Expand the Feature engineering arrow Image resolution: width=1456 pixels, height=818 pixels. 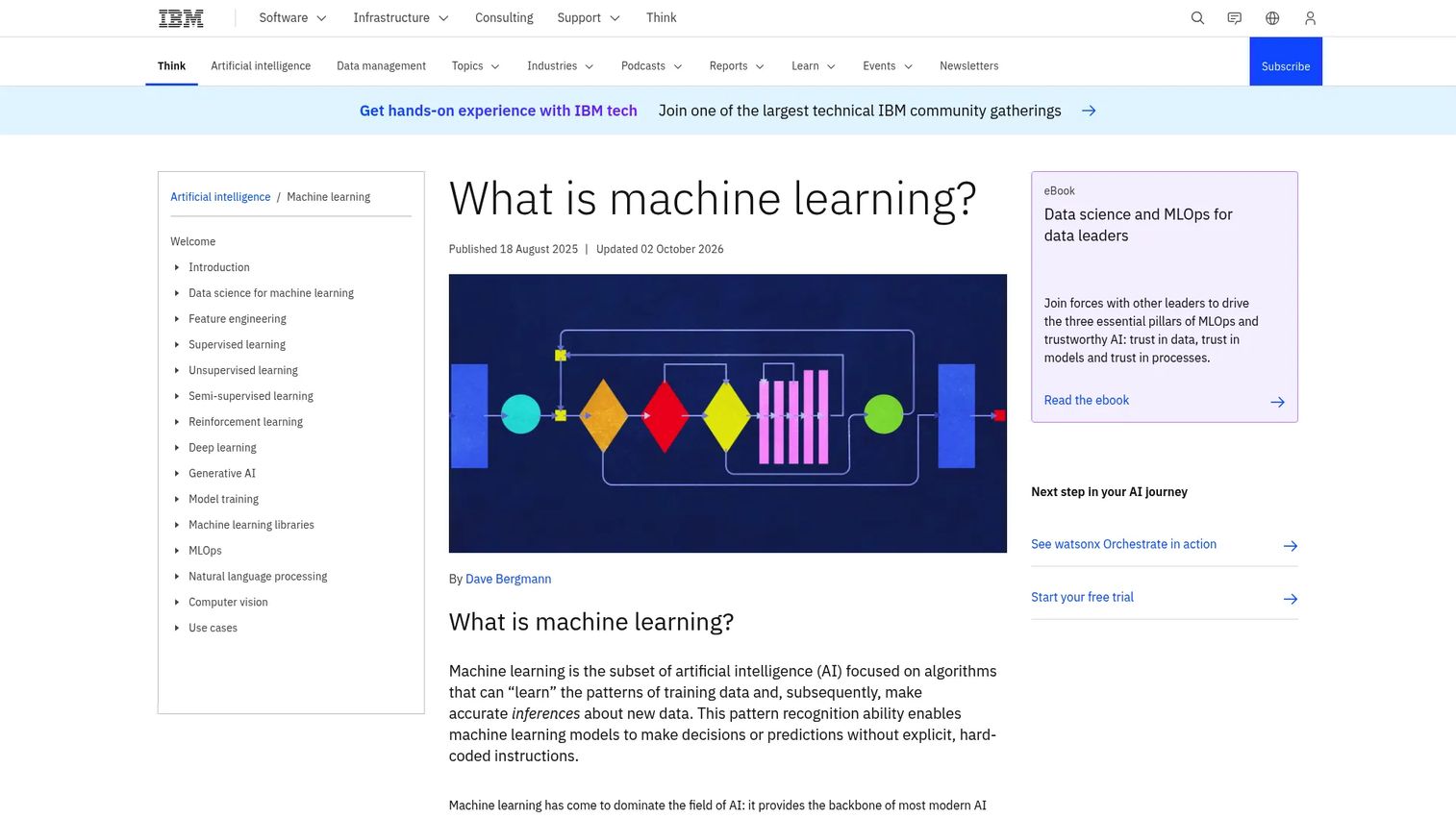click(177, 319)
